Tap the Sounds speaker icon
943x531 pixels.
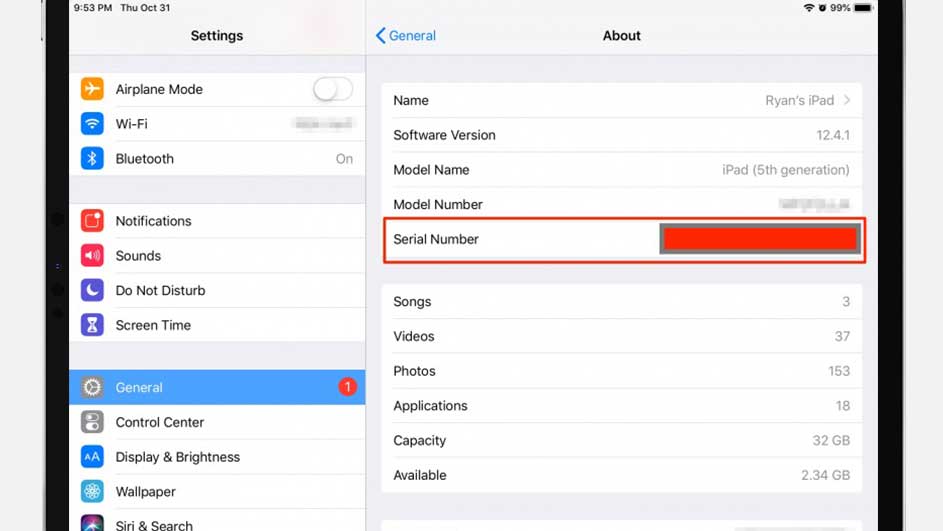(92, 256)
